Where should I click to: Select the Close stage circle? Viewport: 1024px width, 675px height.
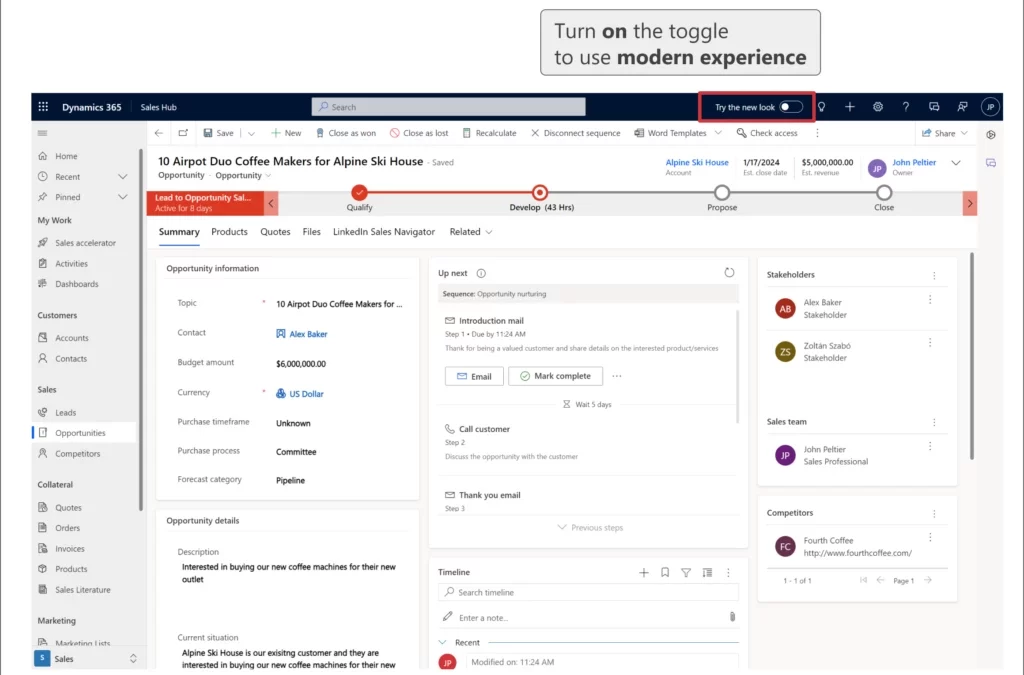pos(884,193)
